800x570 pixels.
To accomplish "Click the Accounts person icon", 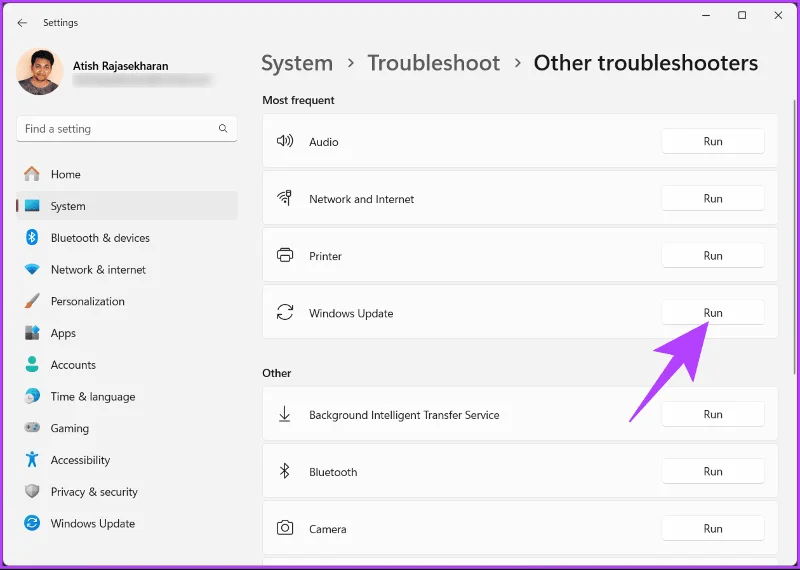I will 32,364.
